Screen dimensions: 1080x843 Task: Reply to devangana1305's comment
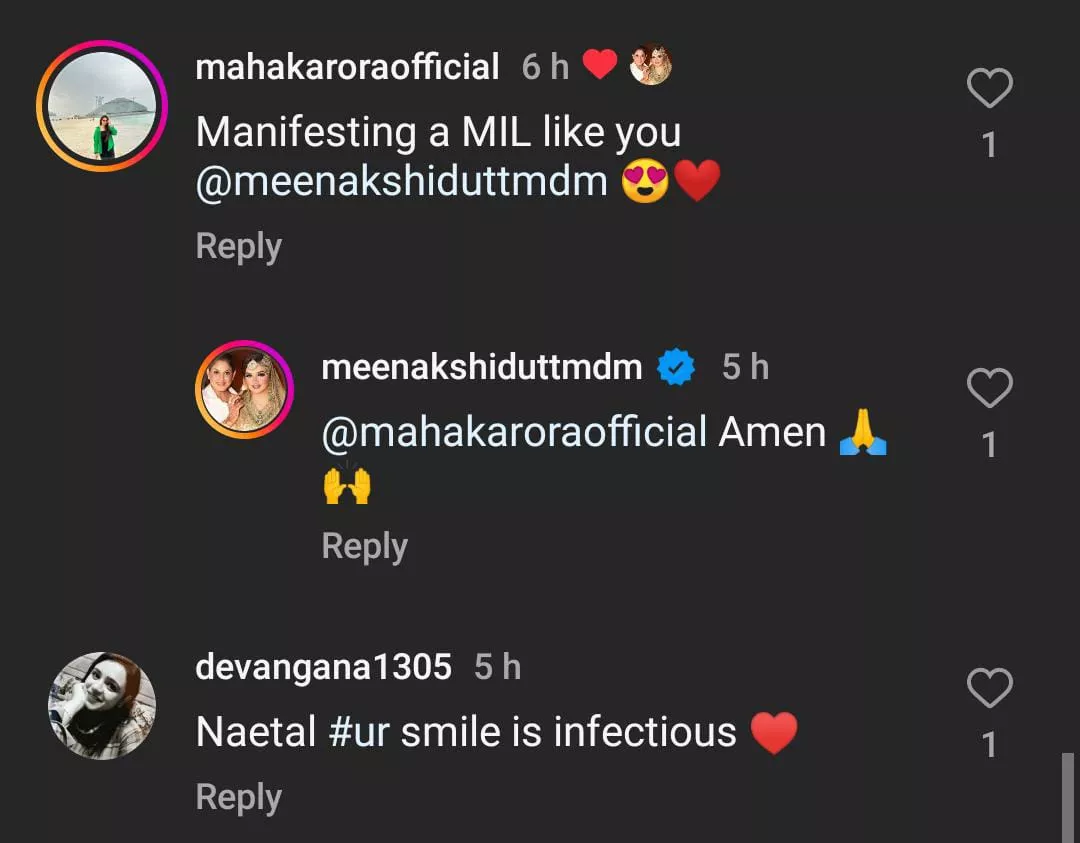click(238, 797)
